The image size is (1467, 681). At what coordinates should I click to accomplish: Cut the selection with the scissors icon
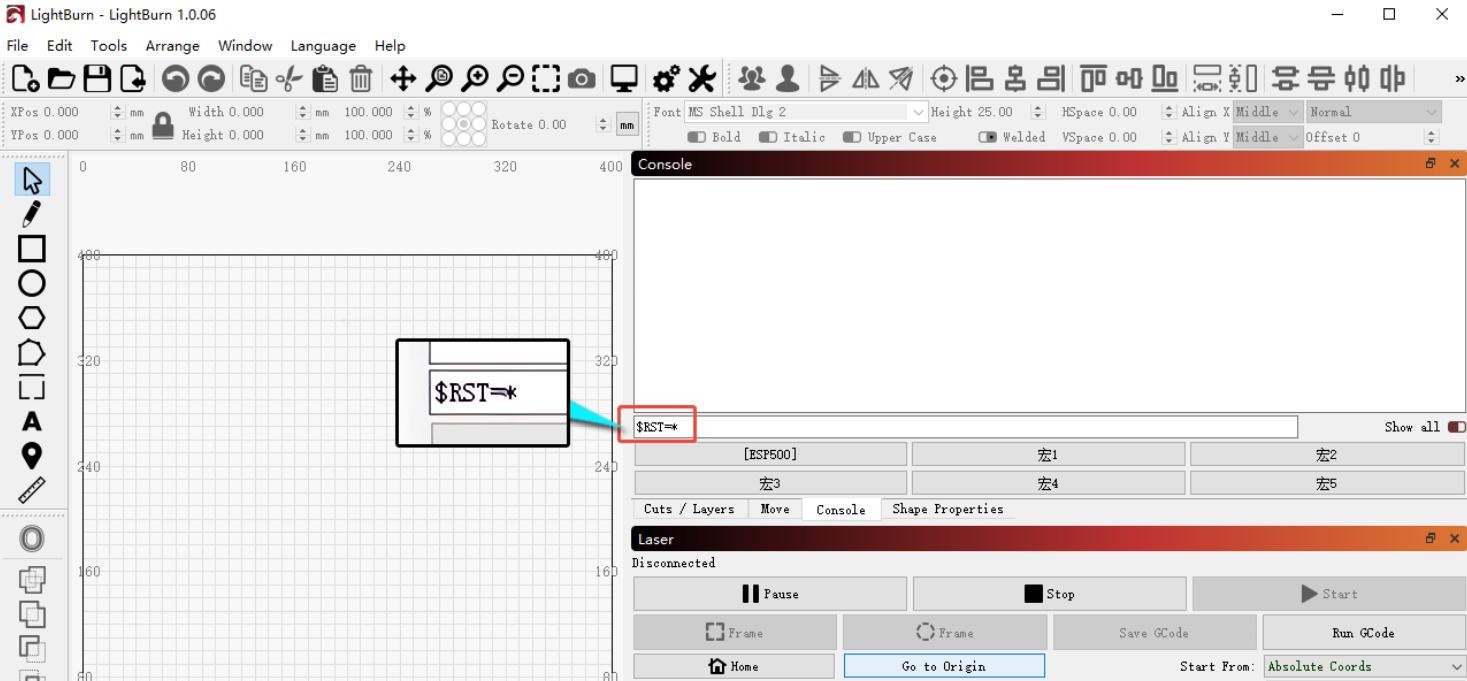tap(289, 78)
